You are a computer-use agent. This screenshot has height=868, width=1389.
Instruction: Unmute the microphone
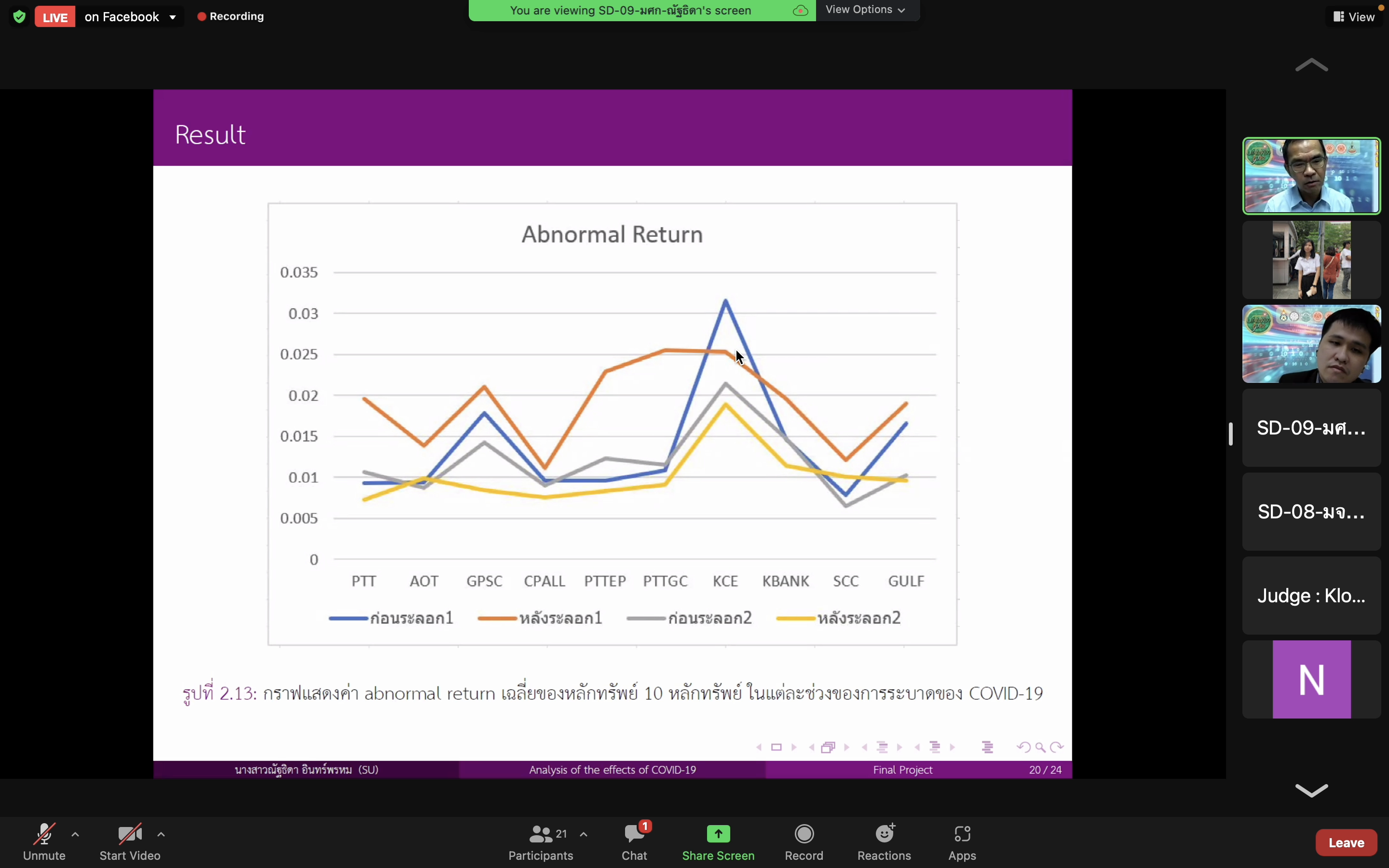44,842
